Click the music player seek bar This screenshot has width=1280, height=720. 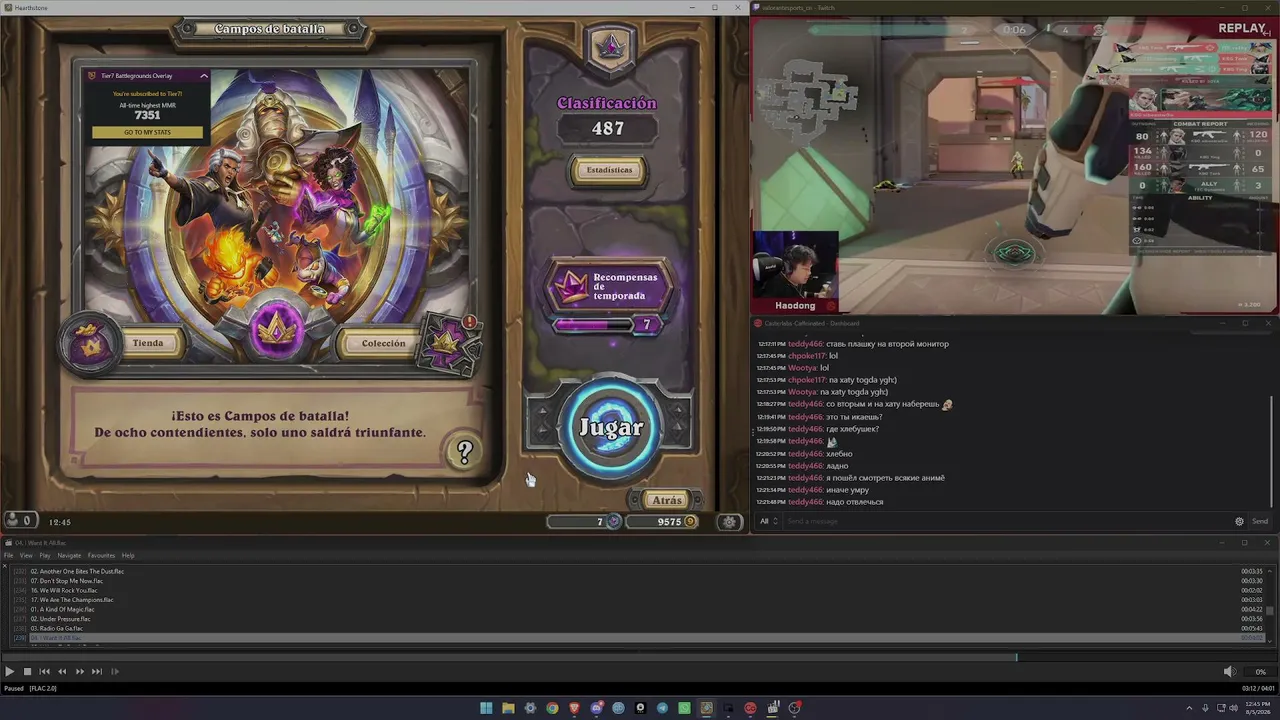click(640, 657)
